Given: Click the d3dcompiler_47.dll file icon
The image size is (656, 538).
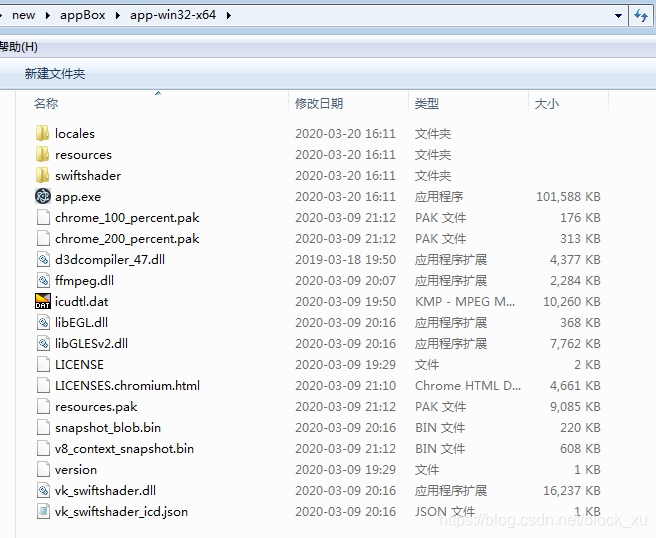Looking at the screenshot, I should (43, 259).
